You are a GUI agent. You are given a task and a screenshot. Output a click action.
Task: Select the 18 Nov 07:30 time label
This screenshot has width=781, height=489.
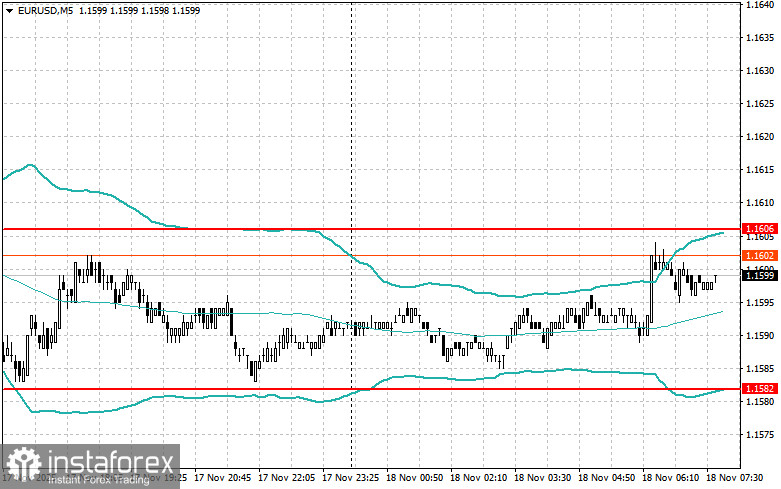coord(735,478)
